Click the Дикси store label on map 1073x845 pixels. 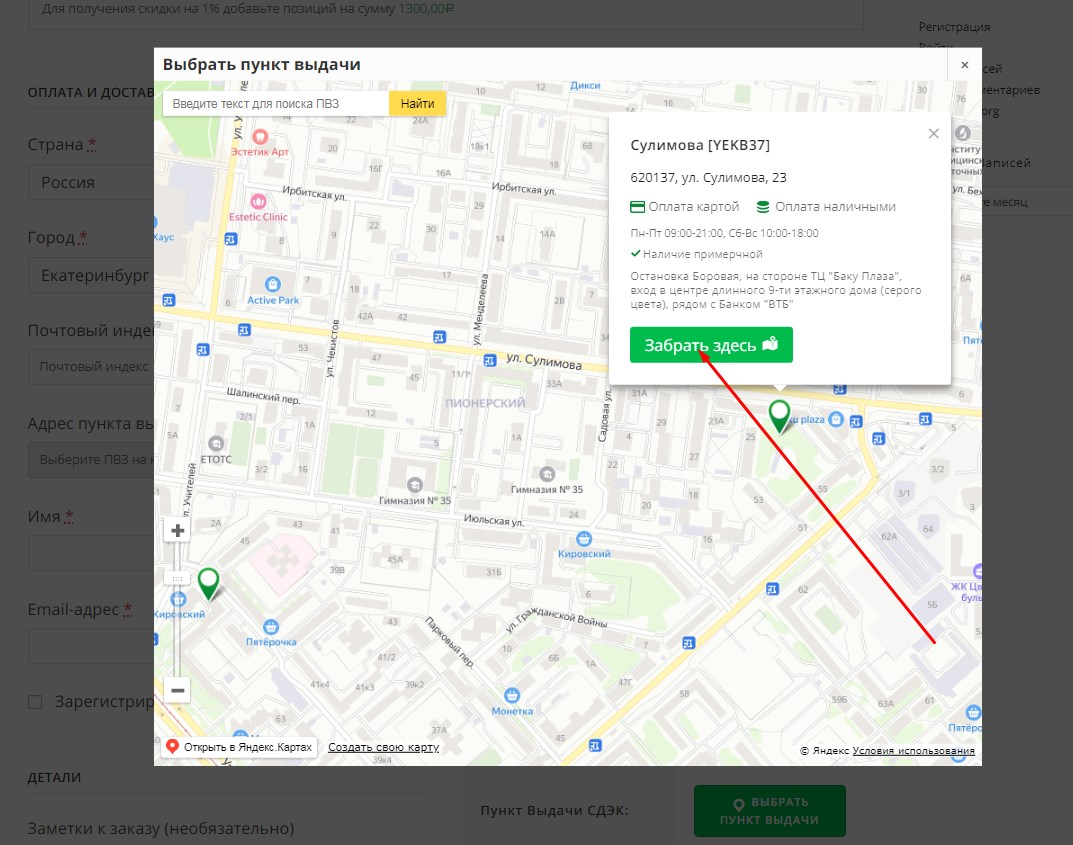coord(585,86)
